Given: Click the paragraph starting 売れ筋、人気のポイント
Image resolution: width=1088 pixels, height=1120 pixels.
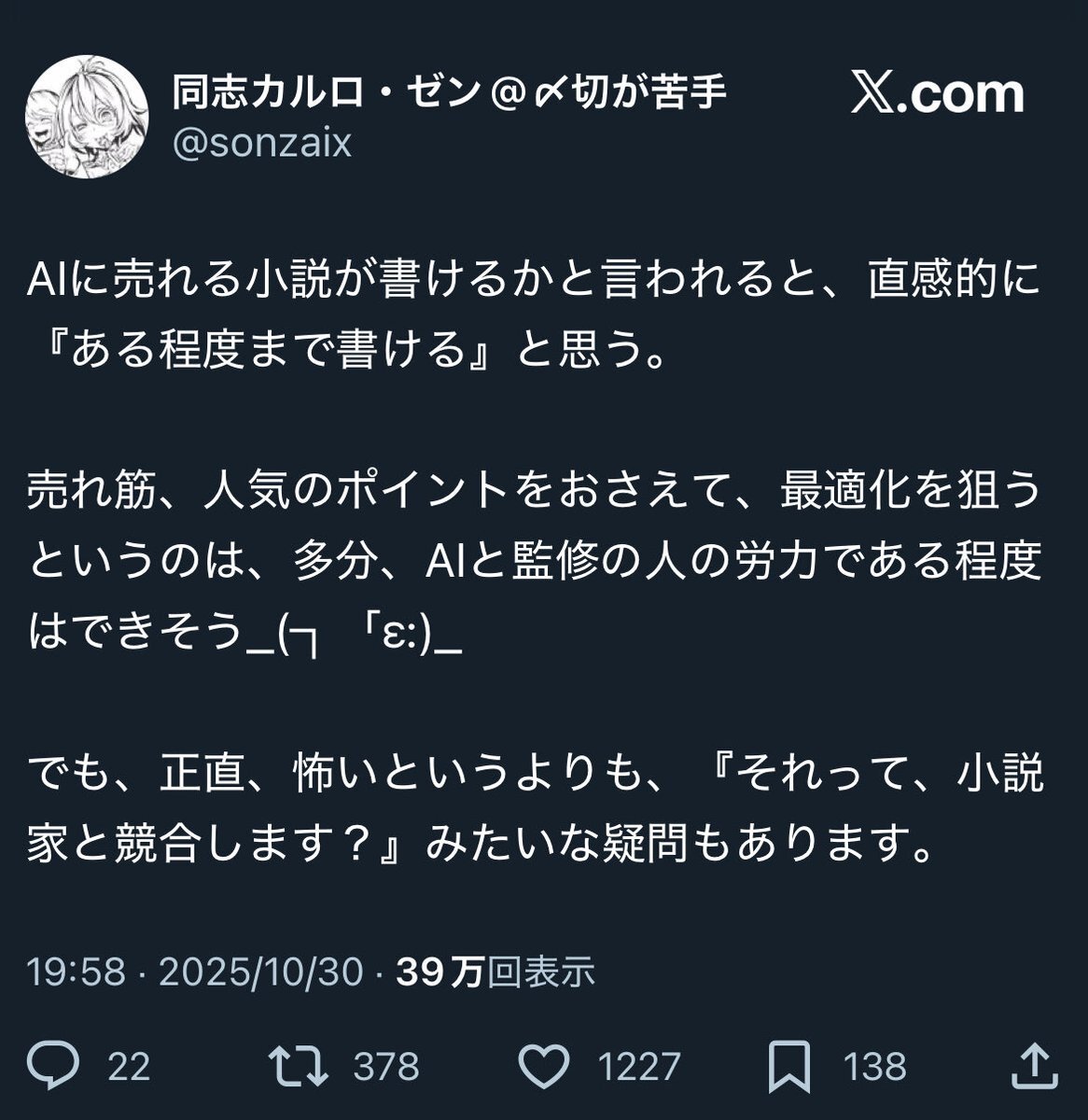Looking at the screenshot, I should (534, 563).
